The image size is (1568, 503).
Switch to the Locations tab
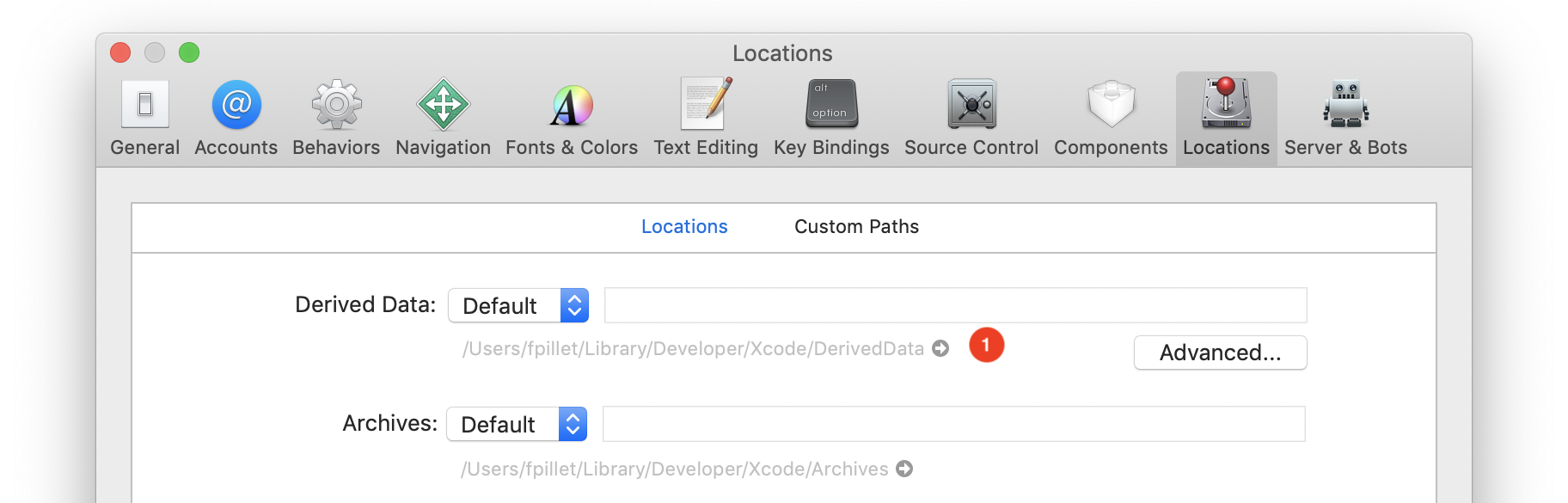[x=684, y=227]
